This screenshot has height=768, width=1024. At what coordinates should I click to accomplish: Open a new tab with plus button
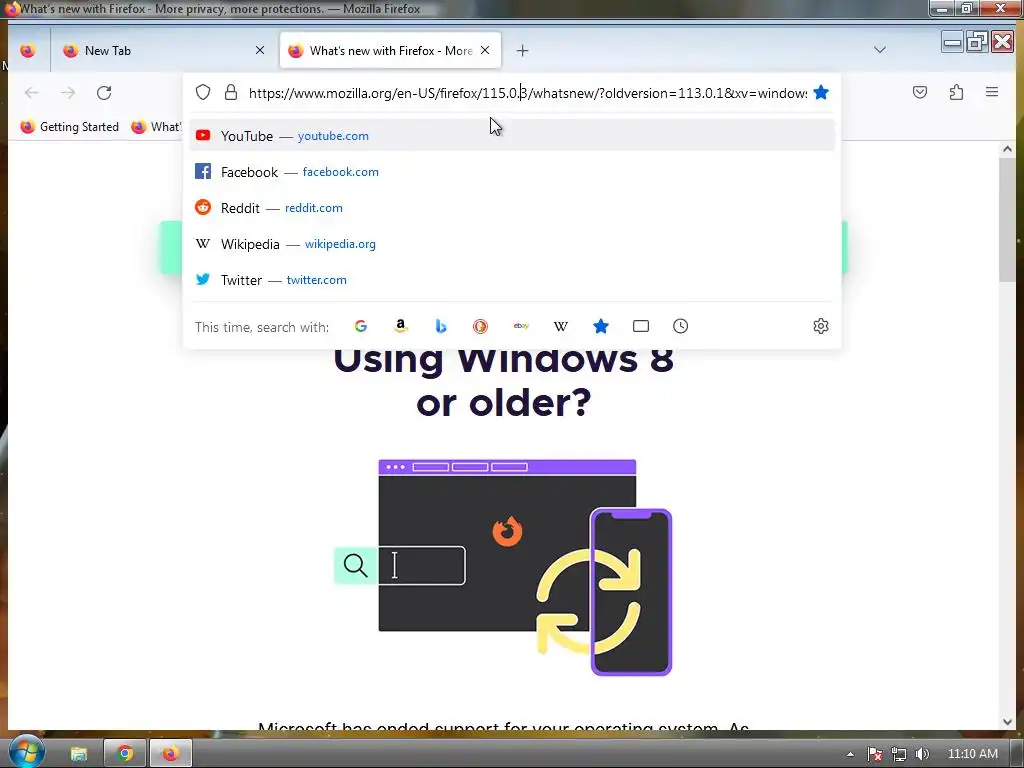(x=522, y=50)
